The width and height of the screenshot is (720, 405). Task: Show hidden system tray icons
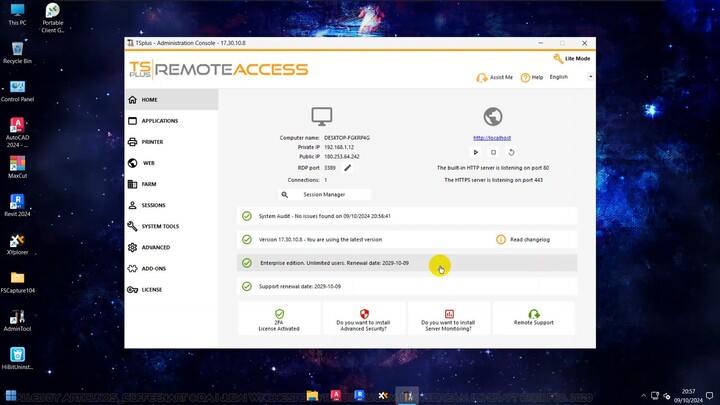click(x=643, y=396)
